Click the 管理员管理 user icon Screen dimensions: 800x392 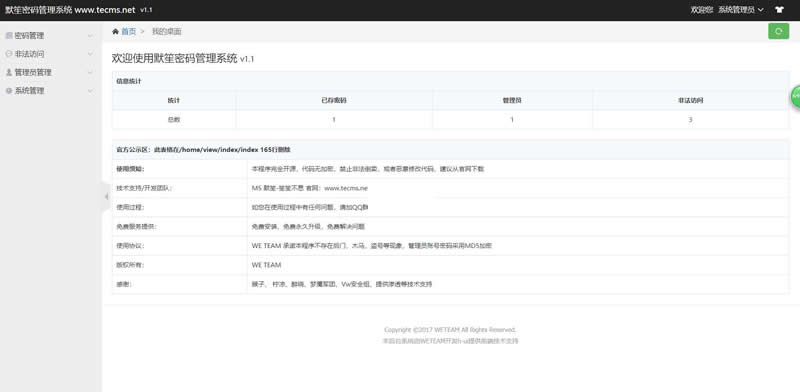click(9, 72)
